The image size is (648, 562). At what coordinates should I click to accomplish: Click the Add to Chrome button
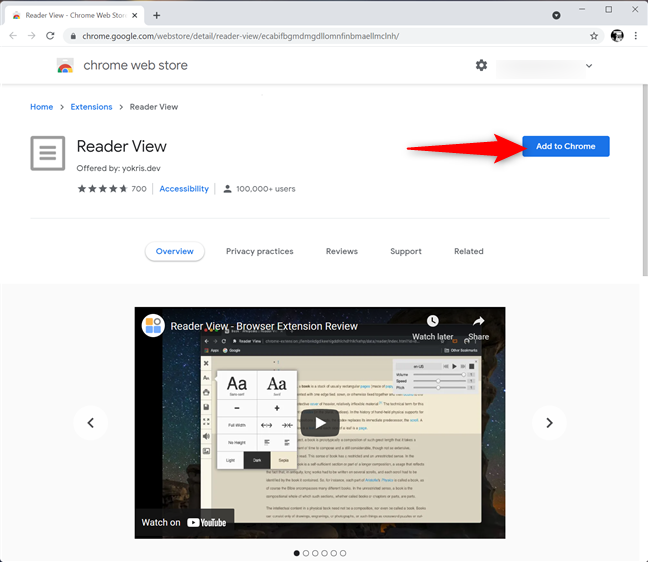click(x=565, y=146)
